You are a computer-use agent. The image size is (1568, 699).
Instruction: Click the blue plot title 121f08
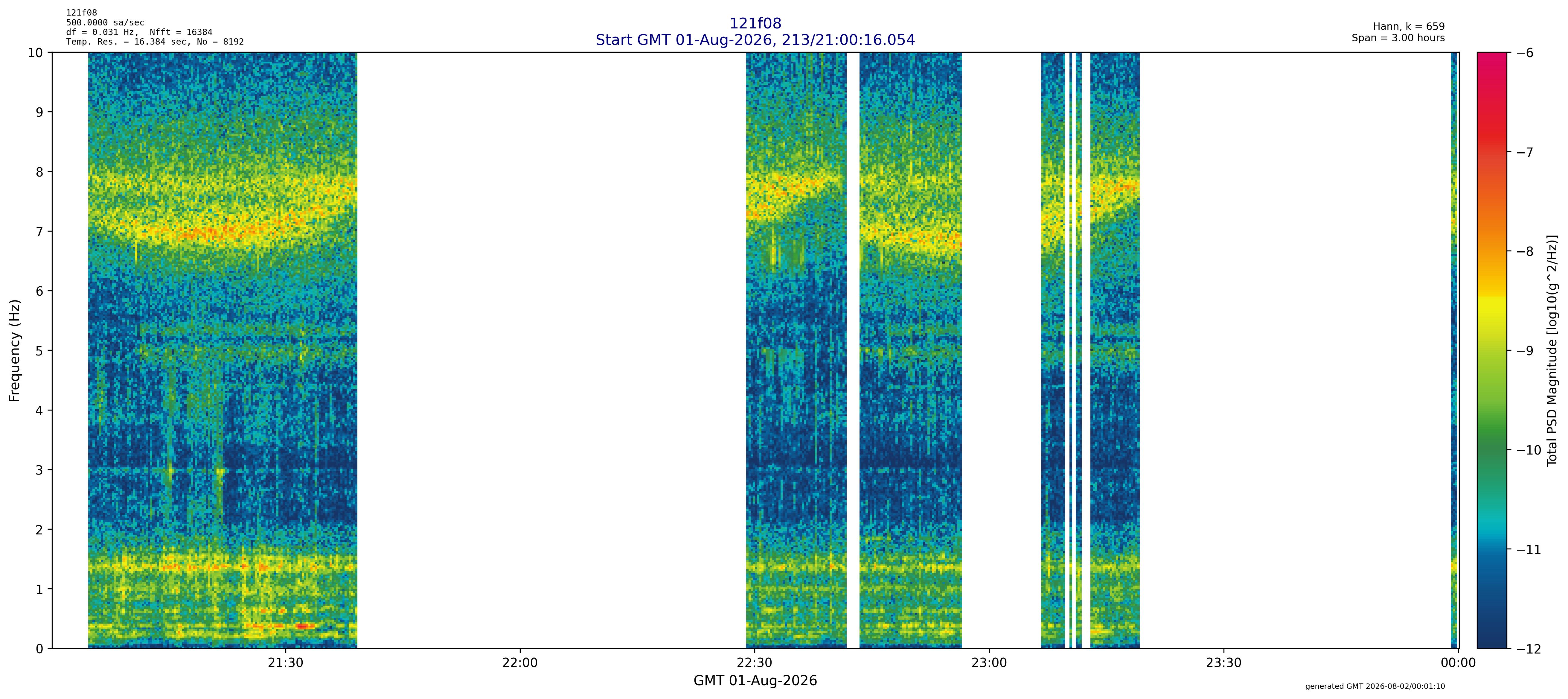tap(755, 24)
